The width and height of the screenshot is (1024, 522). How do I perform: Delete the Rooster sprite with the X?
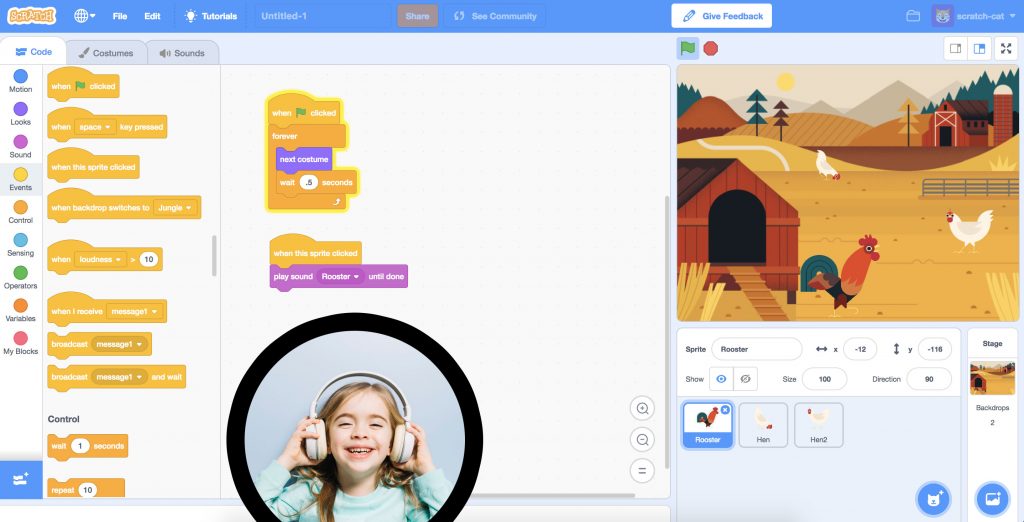click(725, 410)
